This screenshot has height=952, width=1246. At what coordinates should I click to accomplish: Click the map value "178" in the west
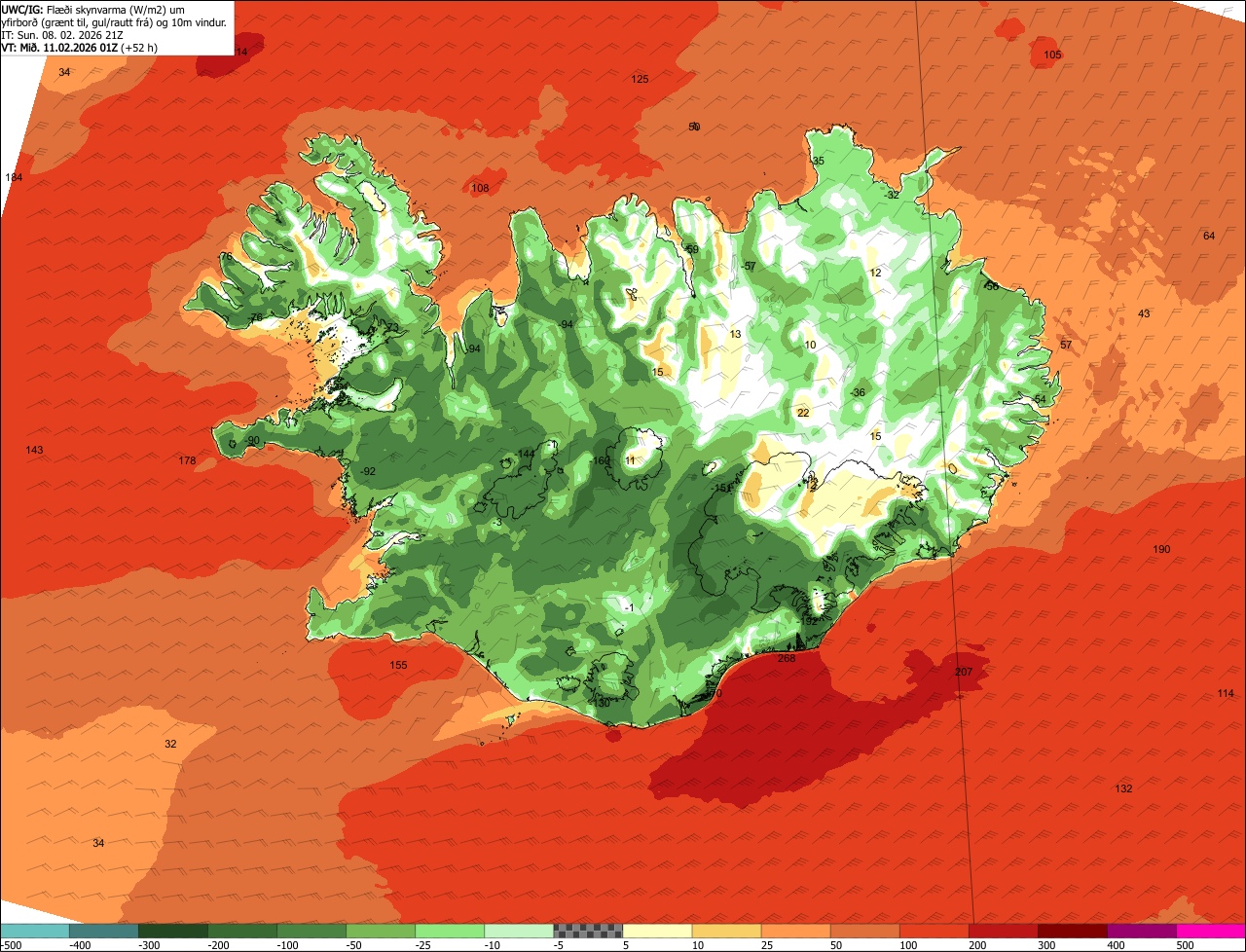click(187, 461)
